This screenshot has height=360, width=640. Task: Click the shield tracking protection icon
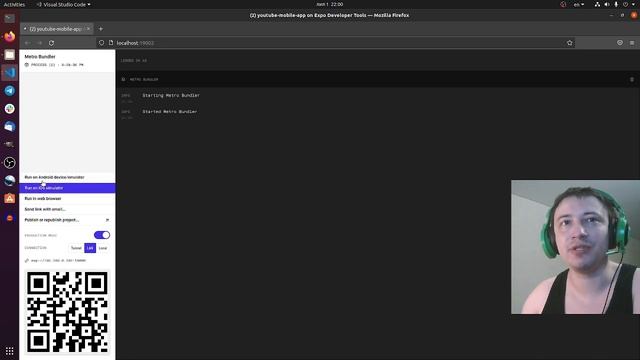point(101,43)
